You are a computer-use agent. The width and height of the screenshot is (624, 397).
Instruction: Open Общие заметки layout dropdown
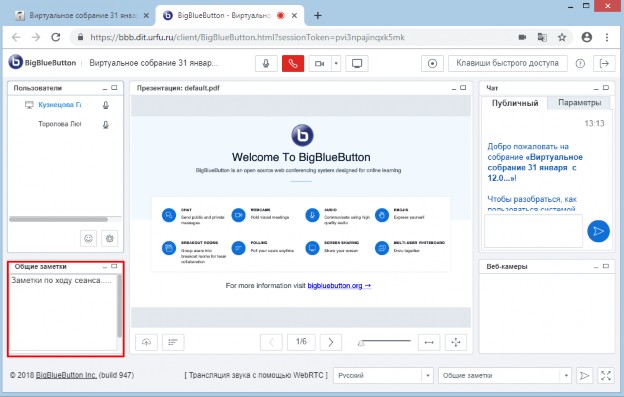(505, 376)
